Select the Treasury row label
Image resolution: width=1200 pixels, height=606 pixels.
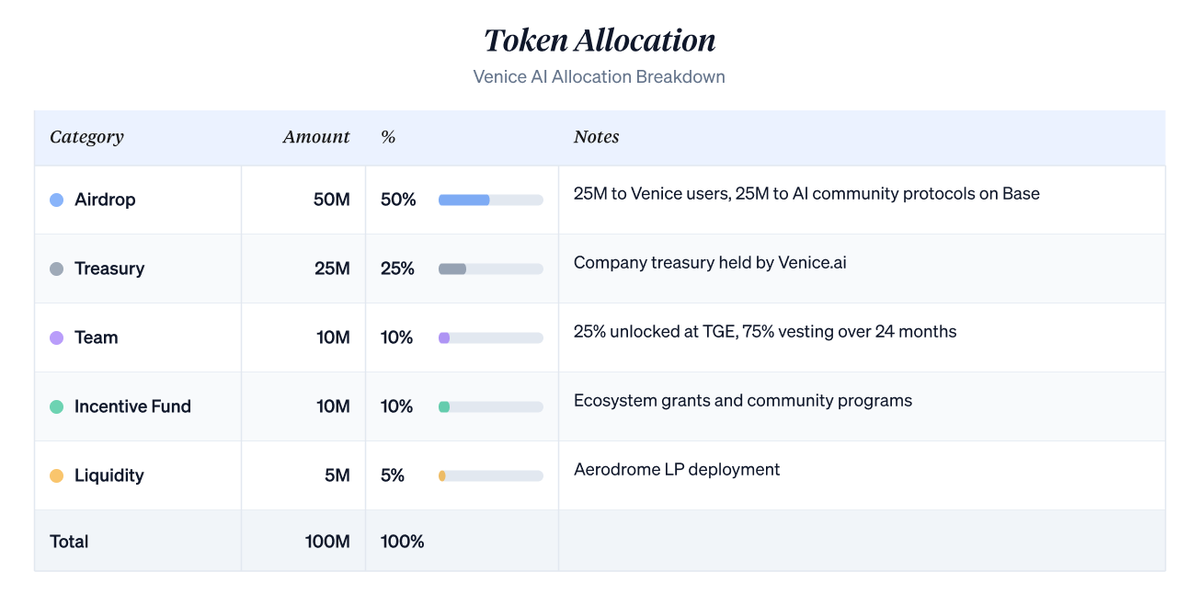(109, 269)
